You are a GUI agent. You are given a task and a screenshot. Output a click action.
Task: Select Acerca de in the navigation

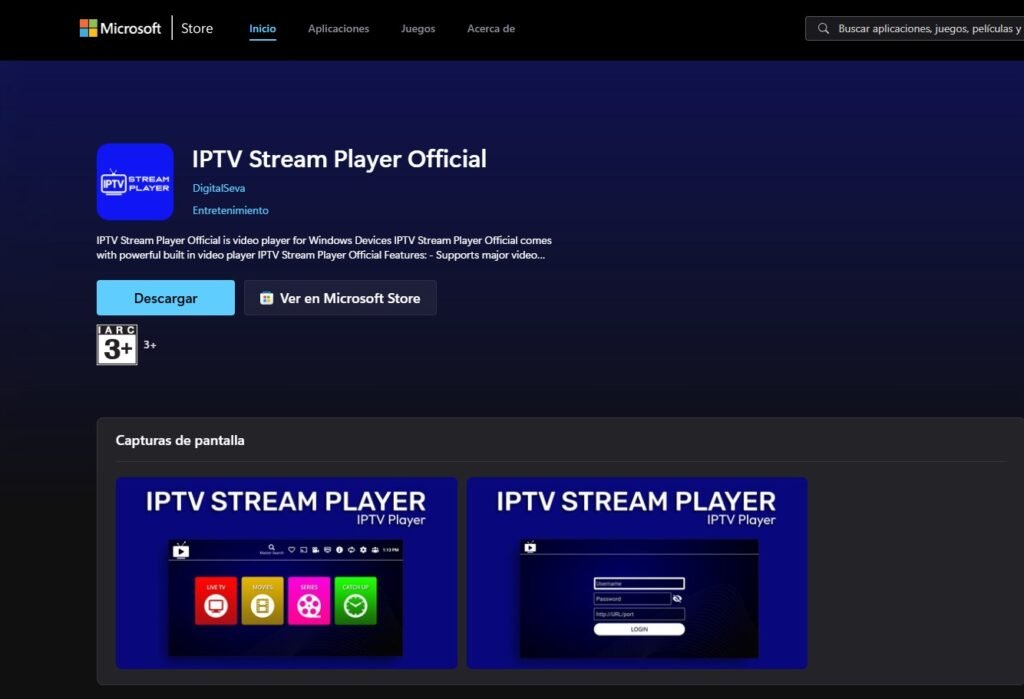(491, 29)
